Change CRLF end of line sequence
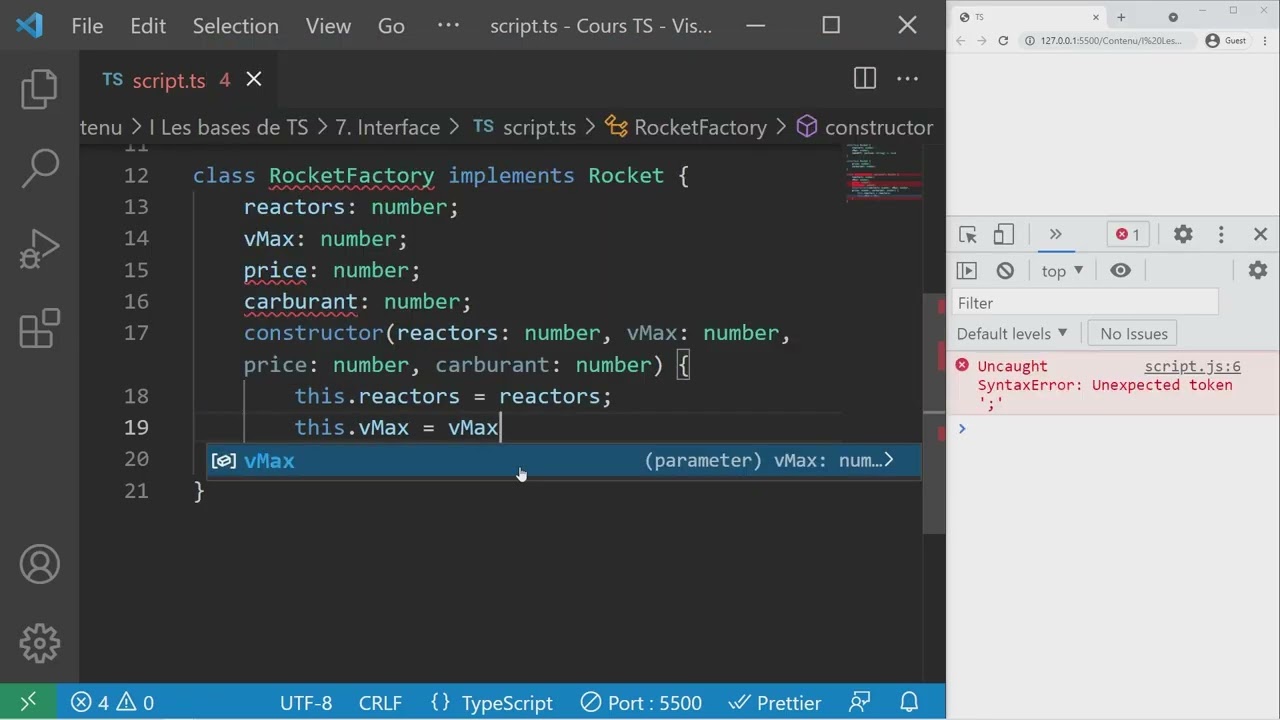 coord(380,703)
